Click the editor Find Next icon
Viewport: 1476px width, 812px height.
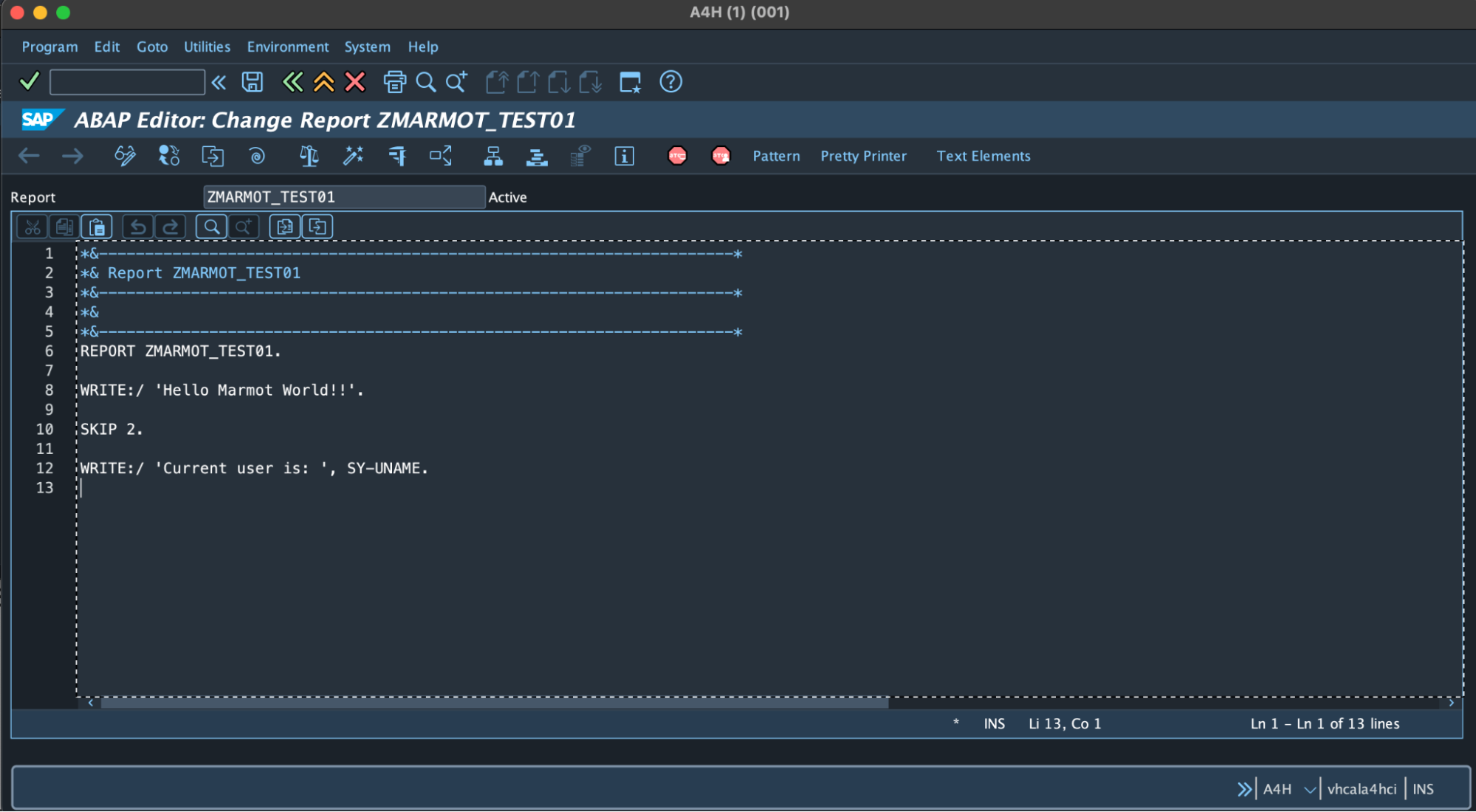pyautogui.click(x=243, y=227)
